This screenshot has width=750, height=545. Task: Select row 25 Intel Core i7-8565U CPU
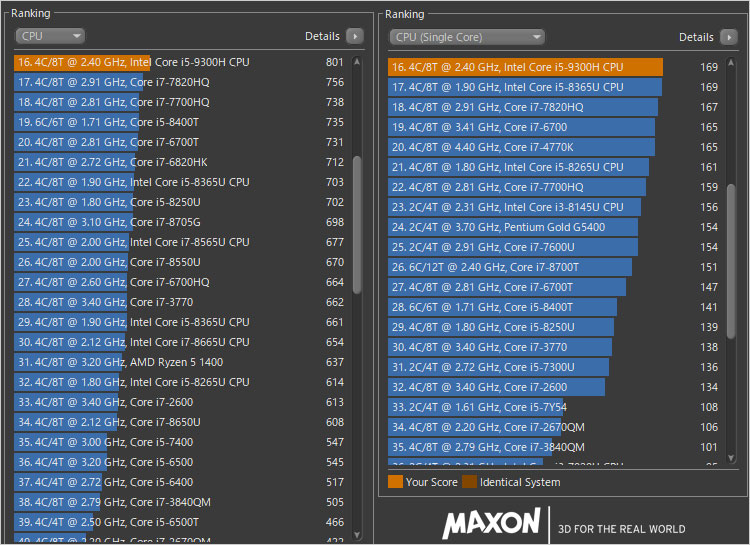pyautogui.click(x=180, y=243)
